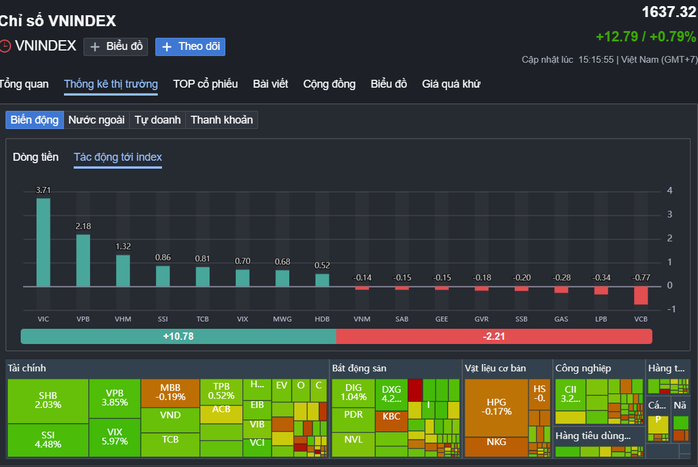The image size is (698, 467).
Task: Click the green +10.78 summary bar
Action: [x=178, y=337]
